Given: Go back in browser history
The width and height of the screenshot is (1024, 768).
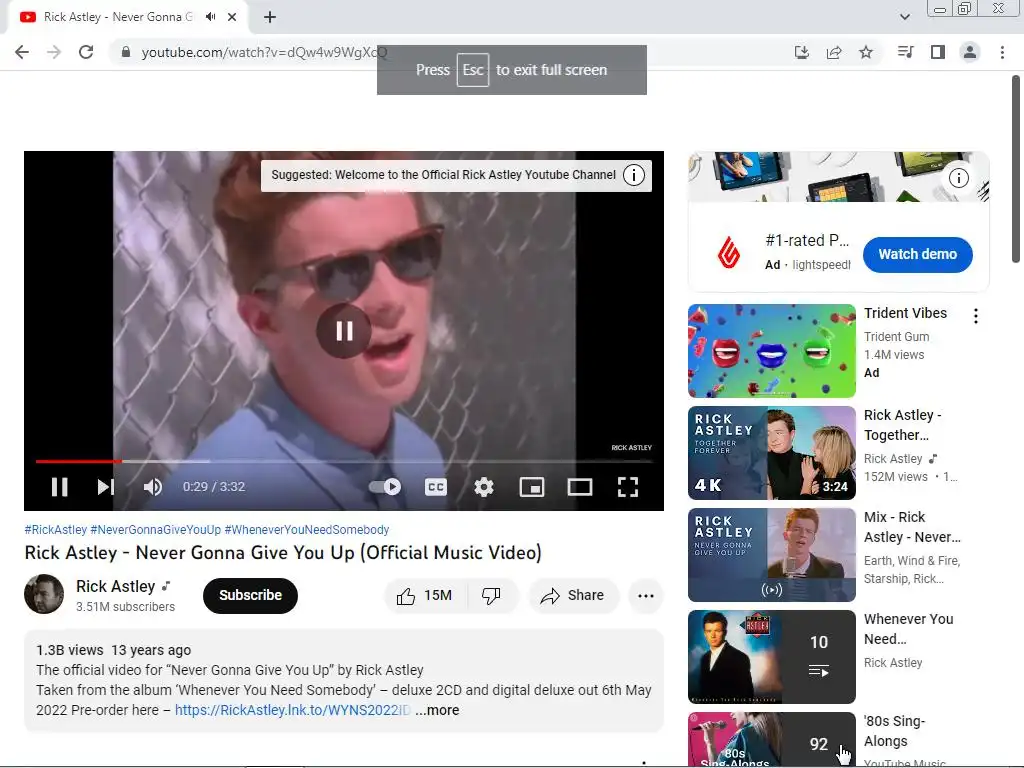Looking at the screenshot, I should (22, 52).
